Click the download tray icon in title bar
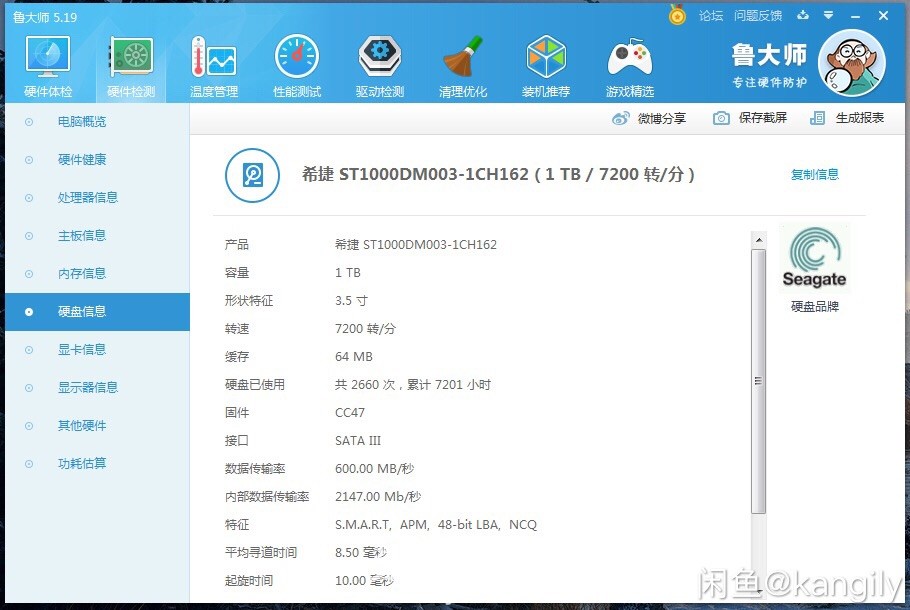 [803, 15]
